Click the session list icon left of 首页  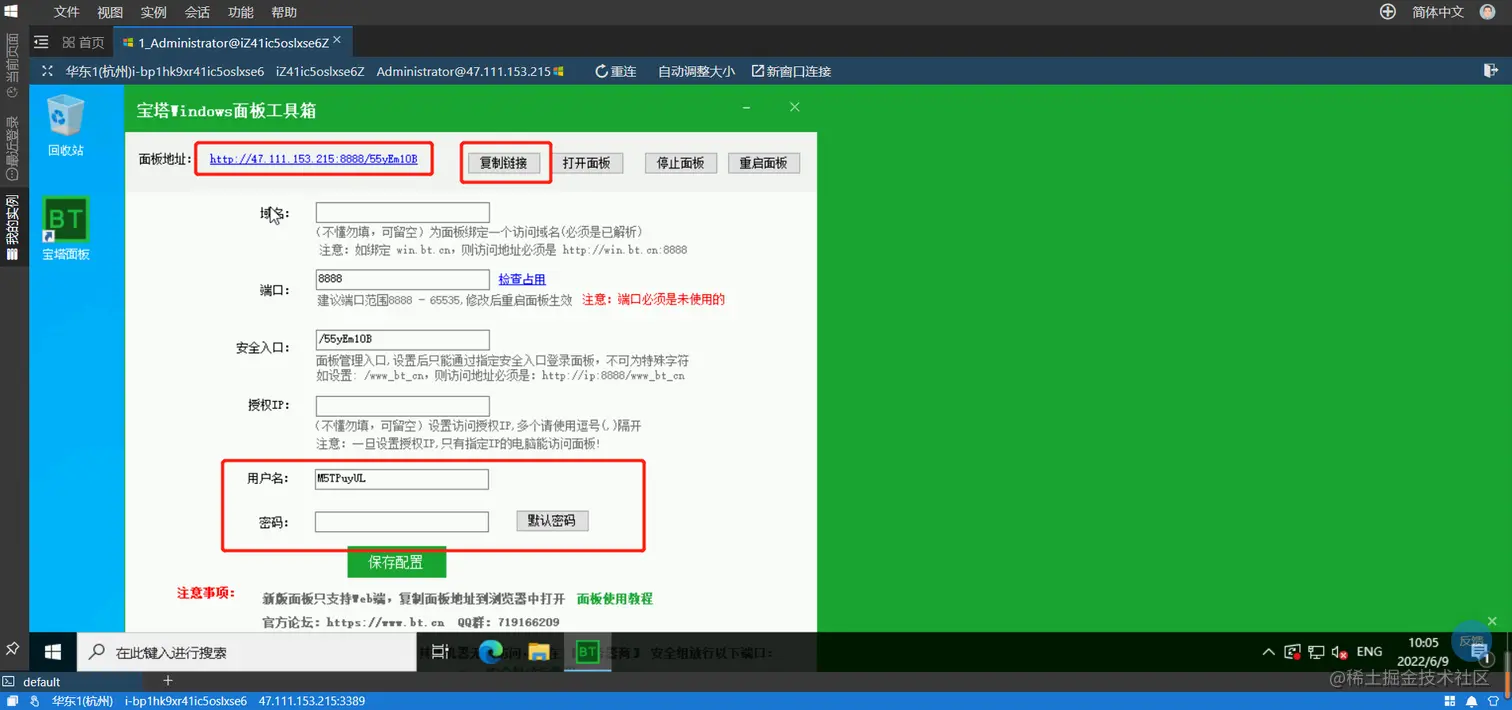tap(40, 42)
